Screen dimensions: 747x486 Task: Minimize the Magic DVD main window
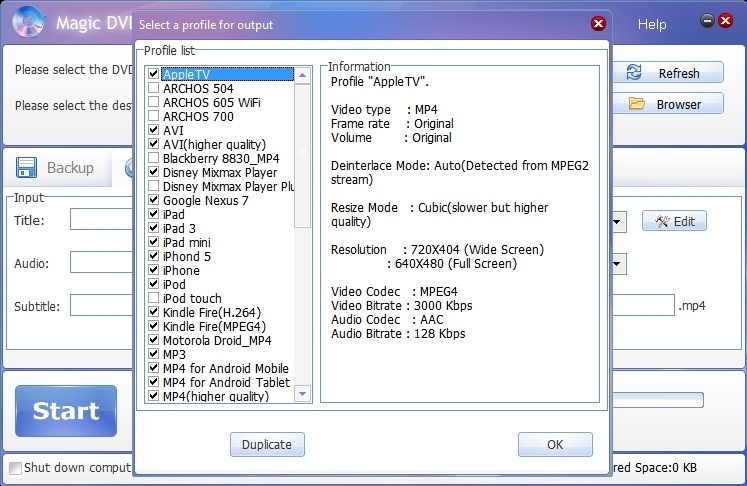[x=707, y=20]
